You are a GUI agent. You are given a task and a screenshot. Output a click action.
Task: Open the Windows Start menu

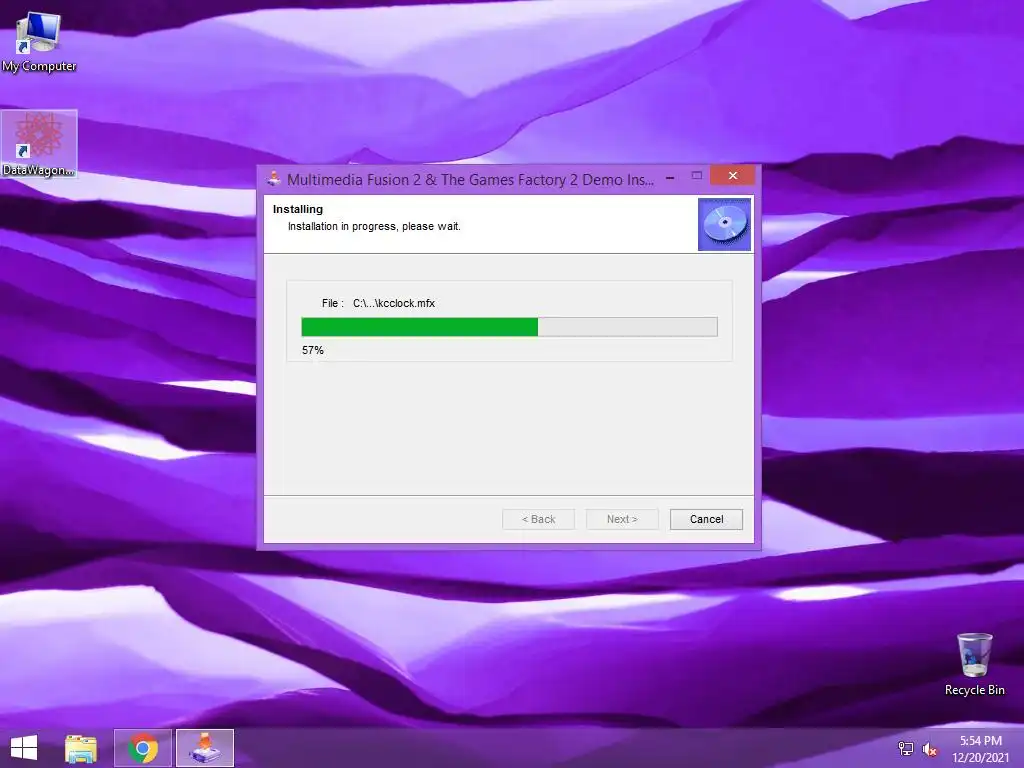point(24,748)
